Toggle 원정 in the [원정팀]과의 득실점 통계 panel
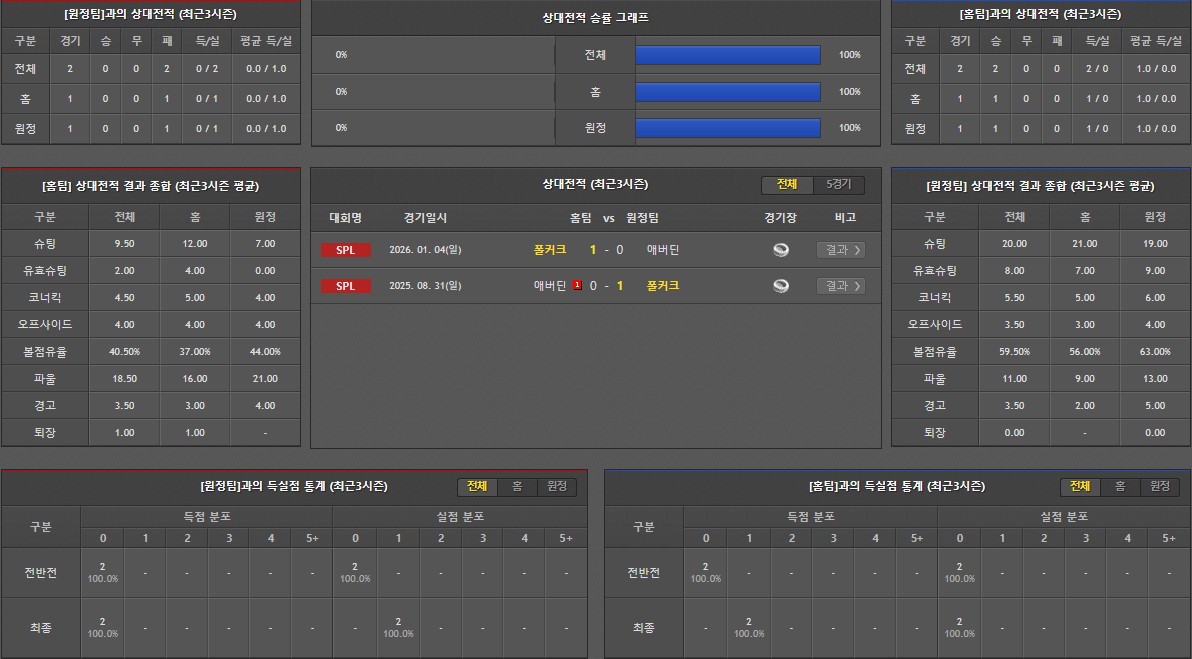Viewport: 1192px width, 659px height. tap(557, 486)
